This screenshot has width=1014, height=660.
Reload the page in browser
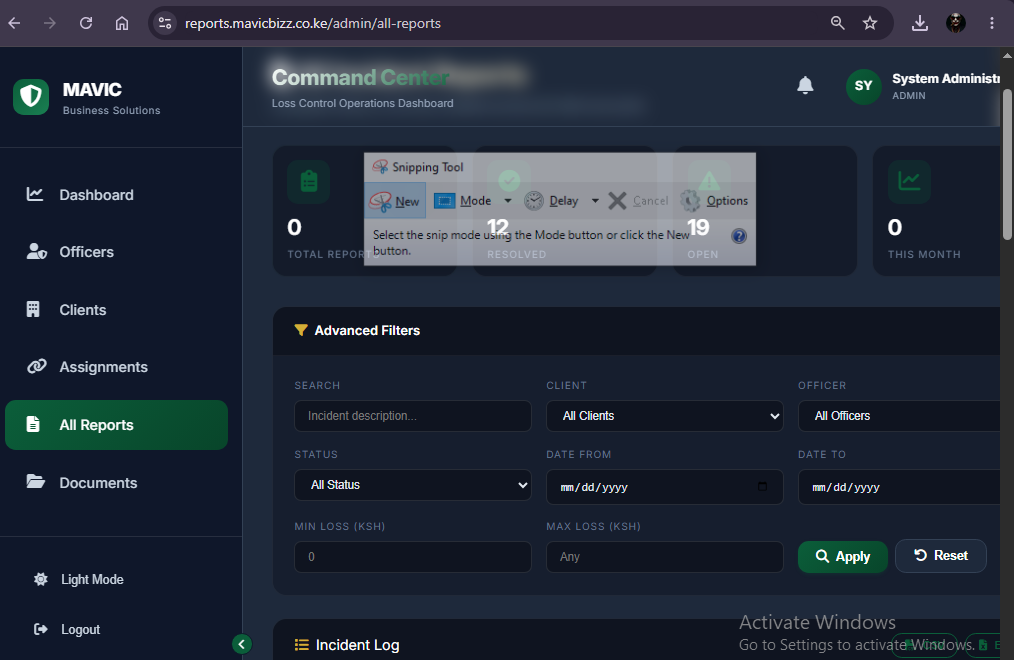click(x=85, y=23)
